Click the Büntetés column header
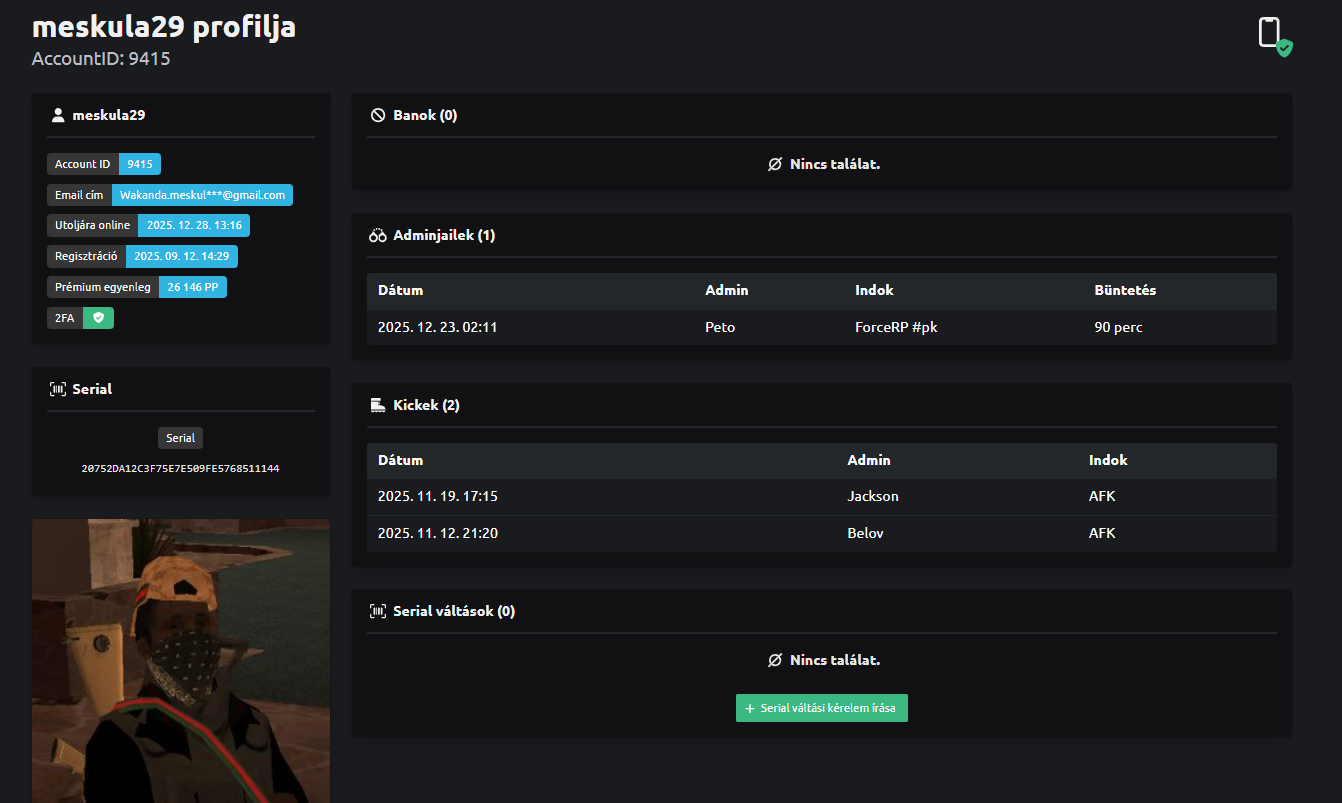 tap(1125, 290)
